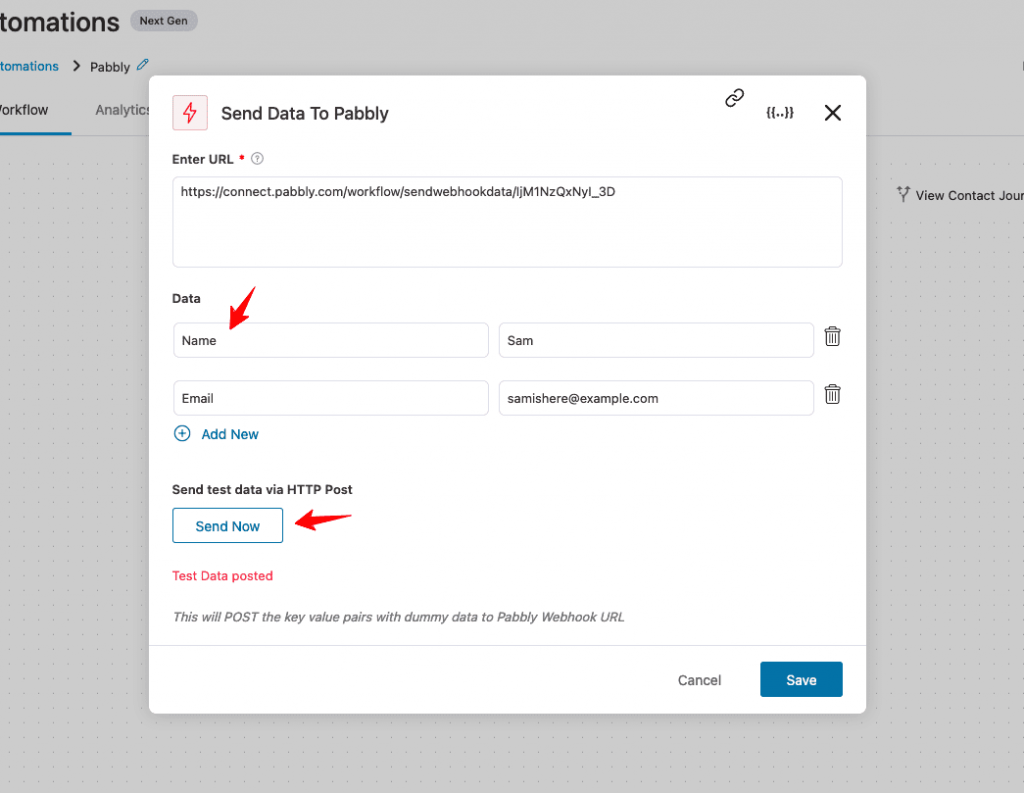The image size is (1024, 793).
Task: Edit the Pabbly automation name pencil icon
Action: (x=142, y=65)
